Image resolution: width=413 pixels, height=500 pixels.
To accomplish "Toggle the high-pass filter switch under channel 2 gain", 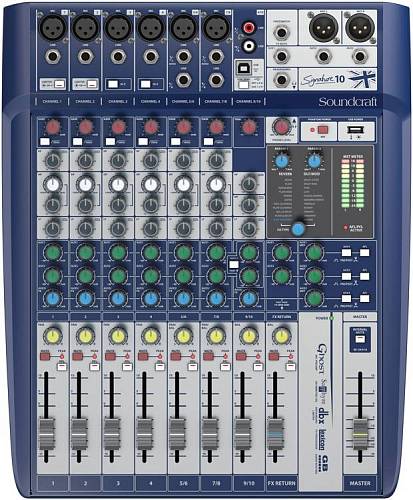I will pyautogui.click(x=77, y=142).
